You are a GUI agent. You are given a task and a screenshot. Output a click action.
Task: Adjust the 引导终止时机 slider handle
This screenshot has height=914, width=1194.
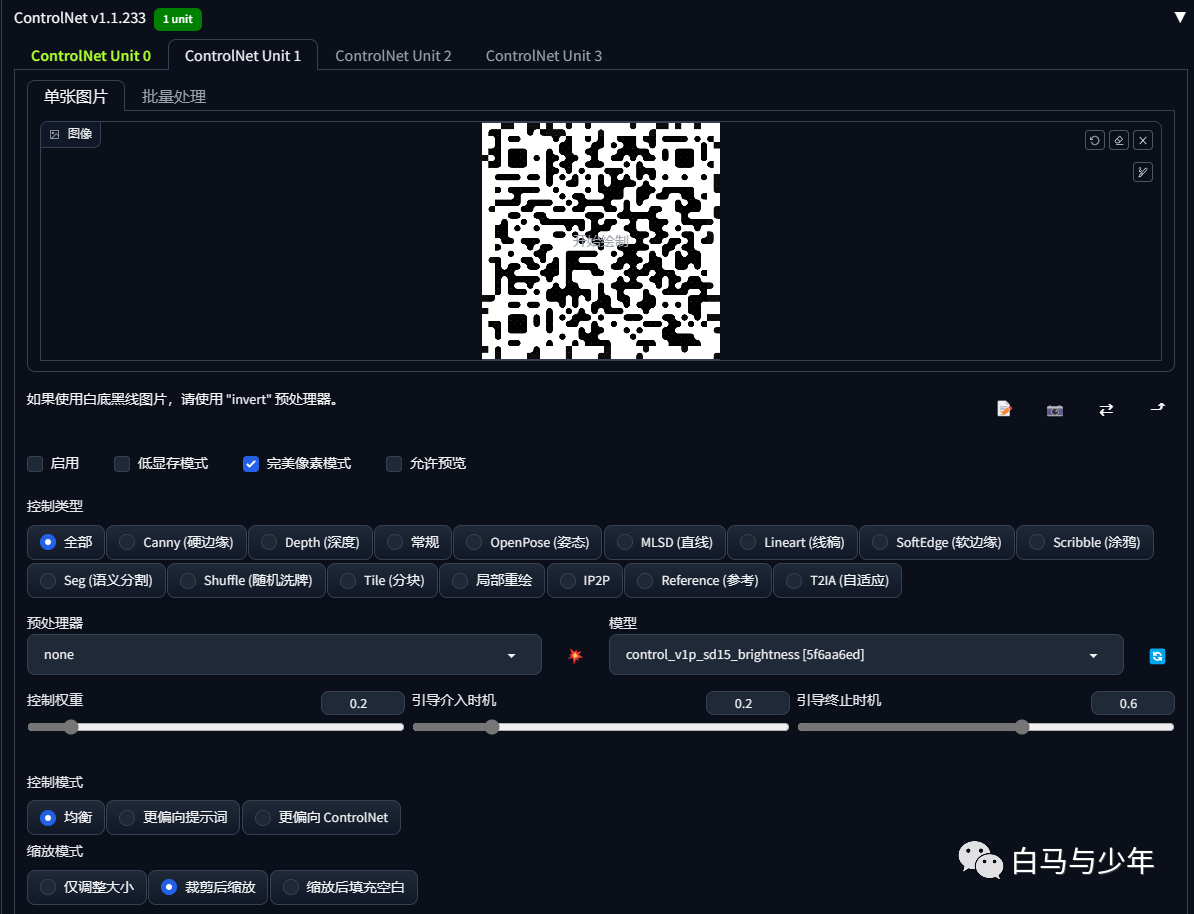coord(1022,727)
